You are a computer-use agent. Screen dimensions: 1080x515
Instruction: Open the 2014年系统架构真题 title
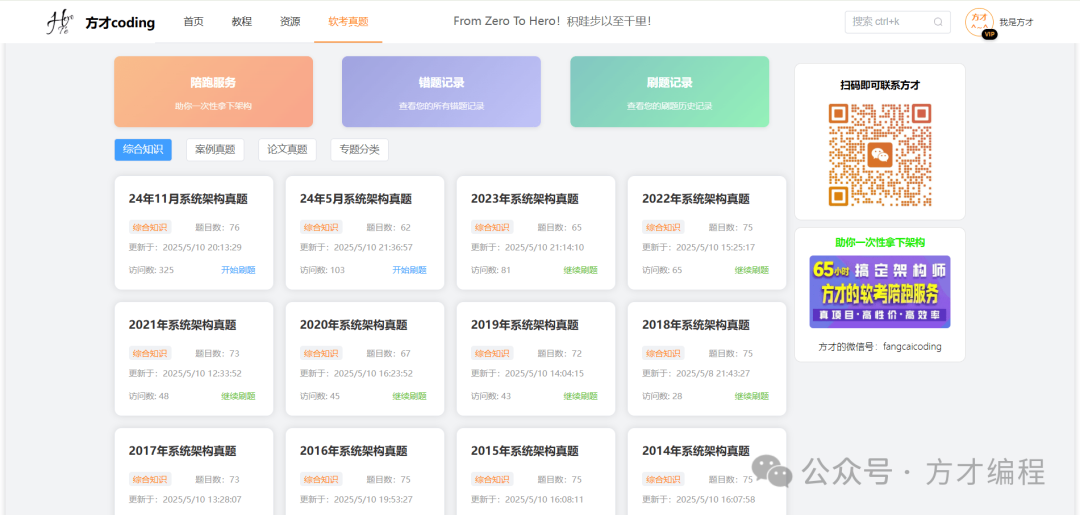pos(696,451)
